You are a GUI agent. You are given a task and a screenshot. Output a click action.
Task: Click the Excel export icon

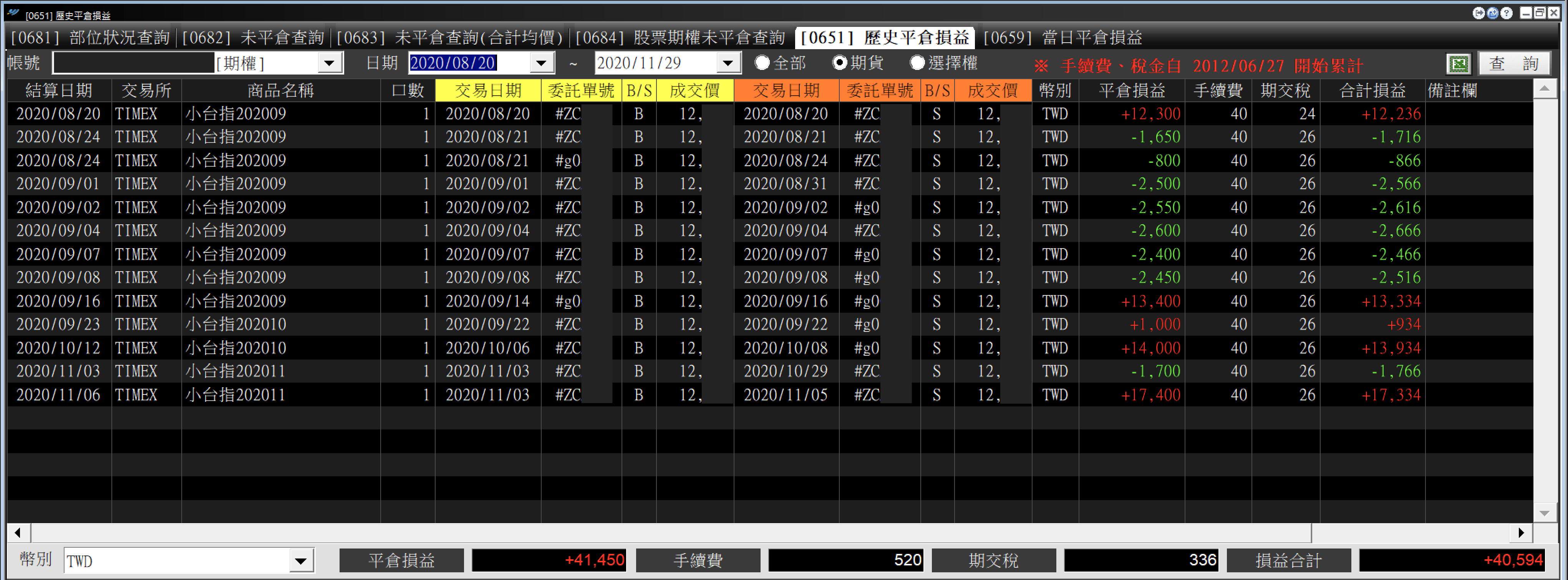(1459, 63)
